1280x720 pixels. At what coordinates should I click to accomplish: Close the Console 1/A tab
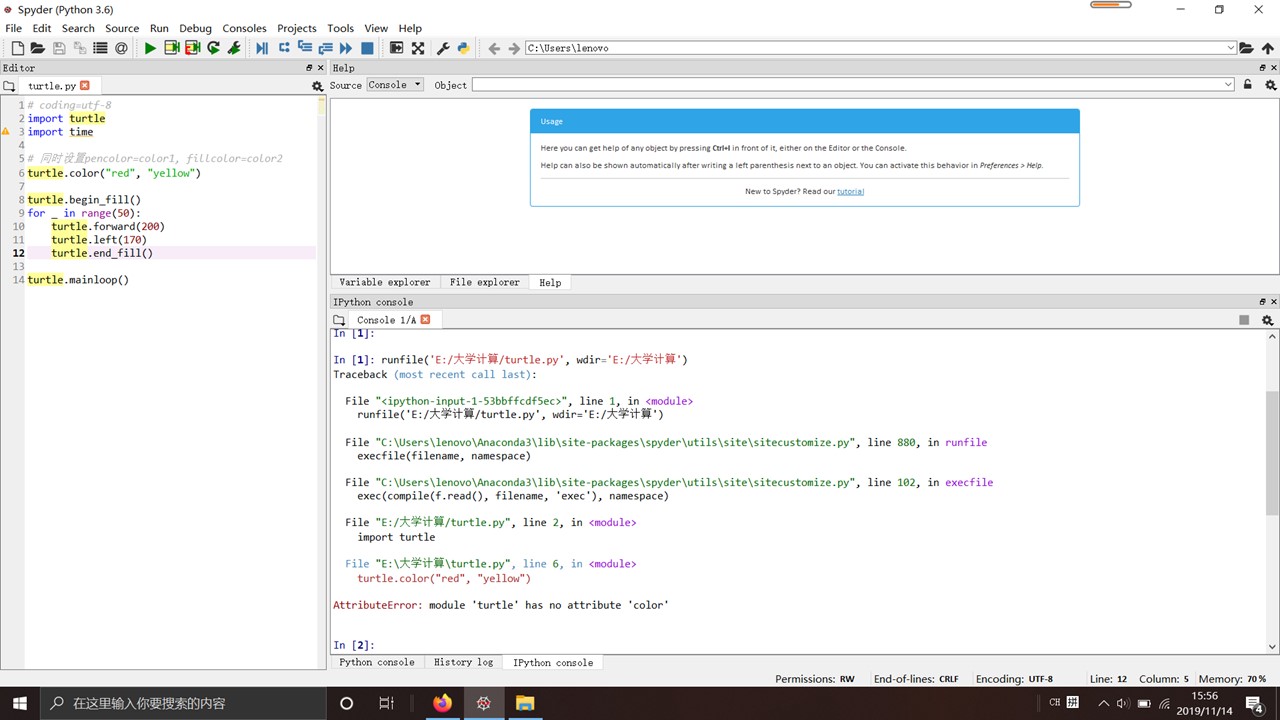[x=425, y=320]
